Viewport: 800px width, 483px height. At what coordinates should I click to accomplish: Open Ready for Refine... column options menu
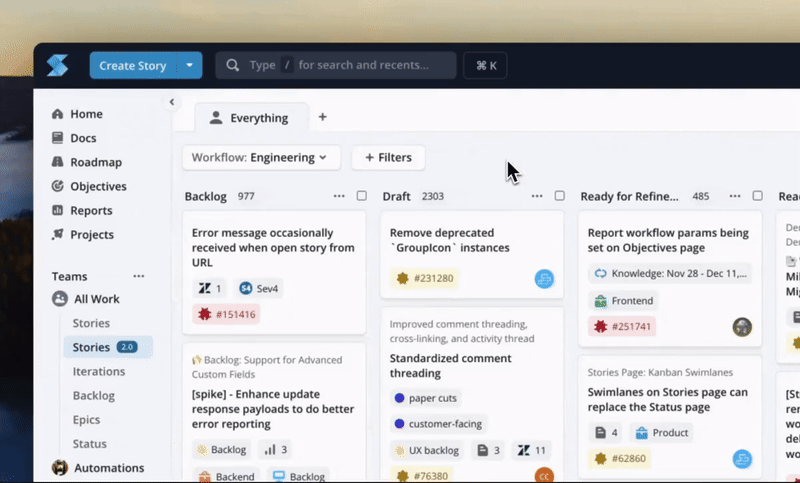click(735, 196)
